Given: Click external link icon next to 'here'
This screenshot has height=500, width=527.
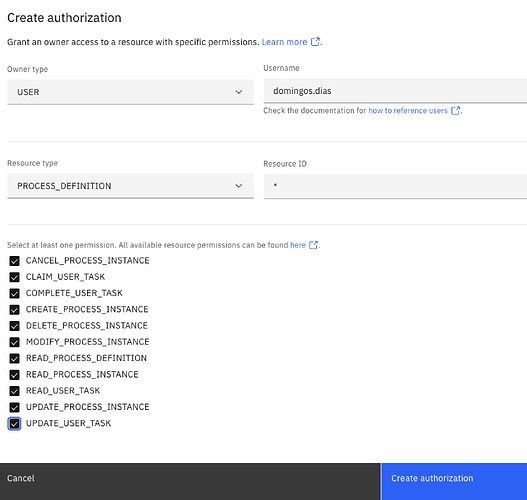Looking at the screenshot, I should (313, 245).
